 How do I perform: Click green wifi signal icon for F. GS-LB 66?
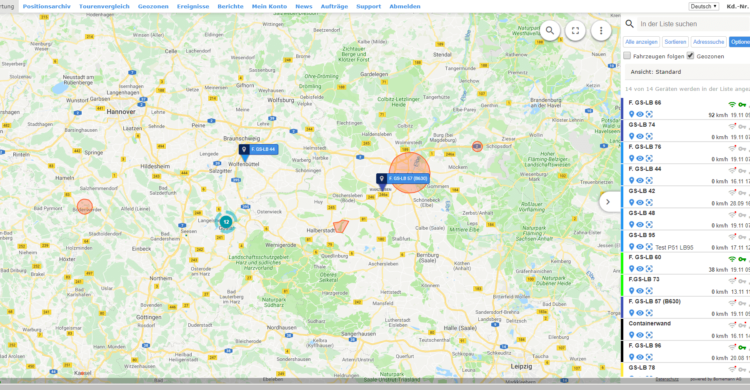732,104
